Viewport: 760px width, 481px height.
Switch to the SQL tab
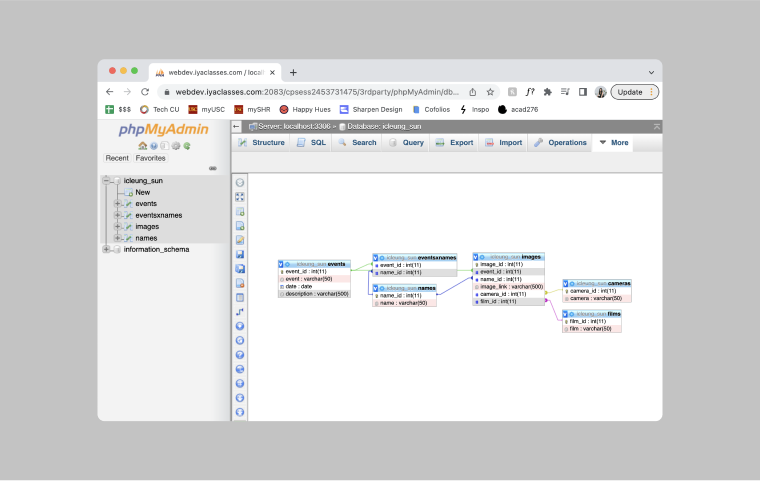coord(311,143)
